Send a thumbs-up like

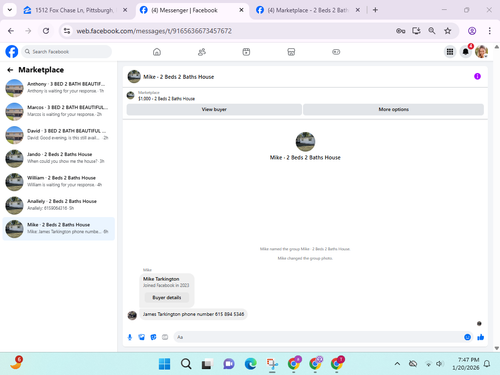[481, 337]
